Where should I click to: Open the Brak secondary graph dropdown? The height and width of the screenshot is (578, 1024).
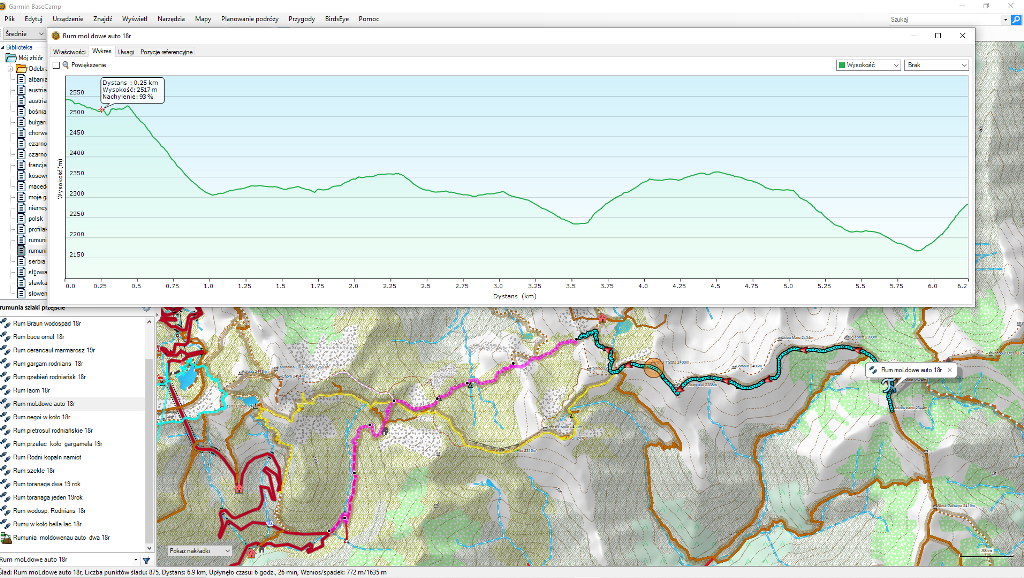click(x=936, y=65)
